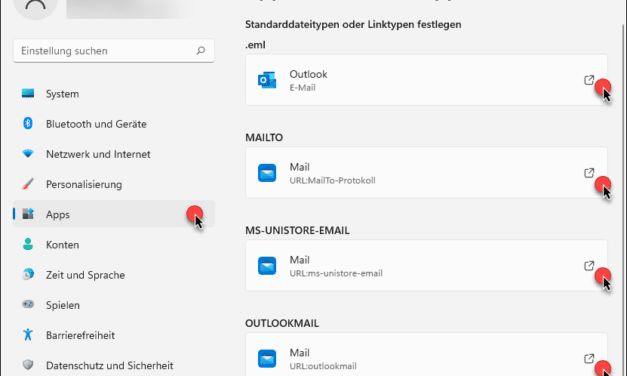
Task: Click the Mail app icon under MAILTO
Action: click(267, 173)
